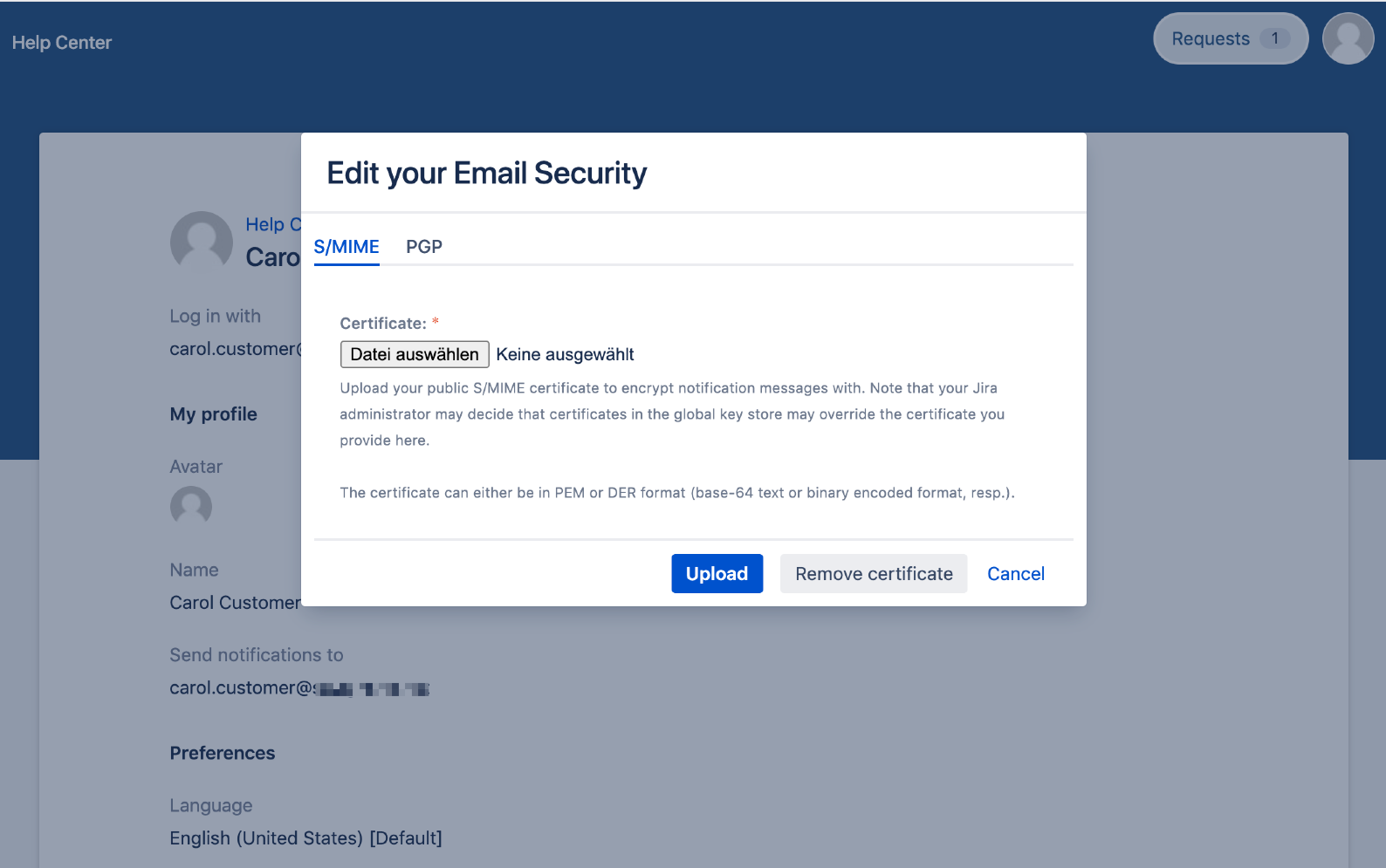Click the Carol Customer name value
This screenshot has width=1386, height=868.
click(235, 603)
